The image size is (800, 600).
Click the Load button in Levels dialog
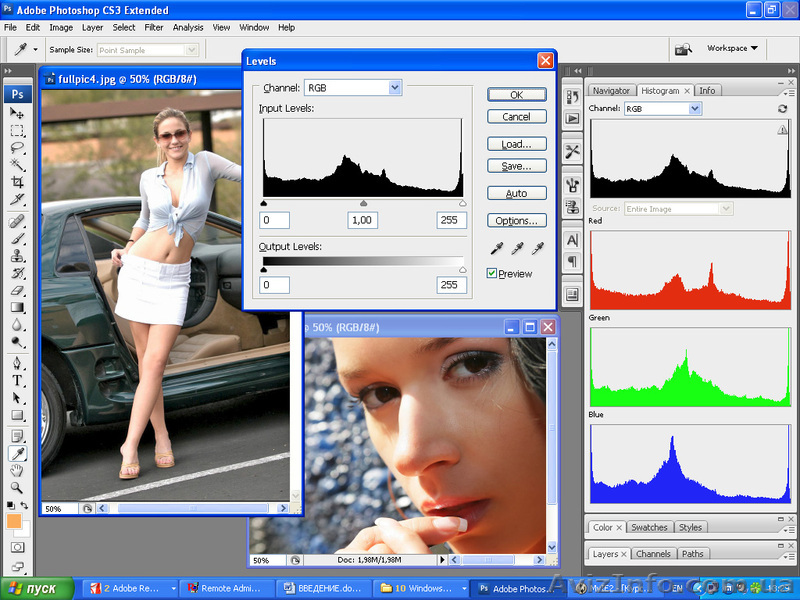516,143
